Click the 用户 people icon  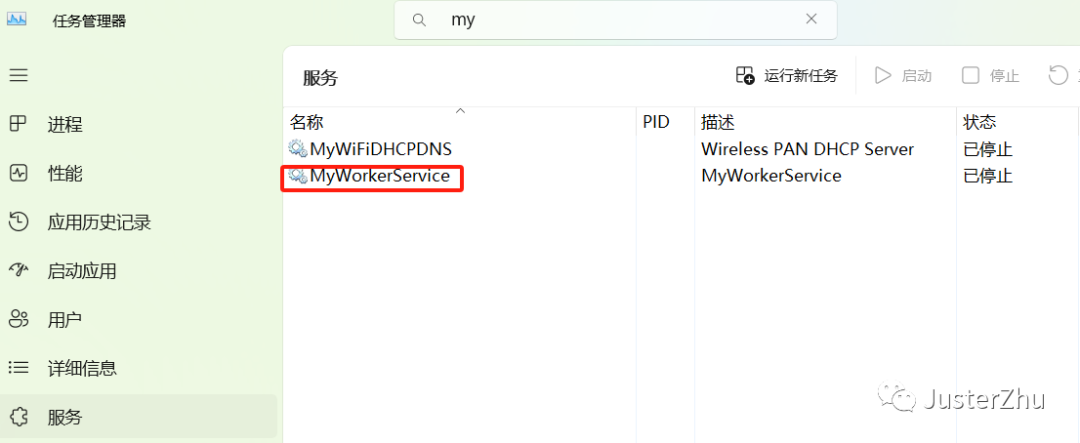[x=19, y=319]
